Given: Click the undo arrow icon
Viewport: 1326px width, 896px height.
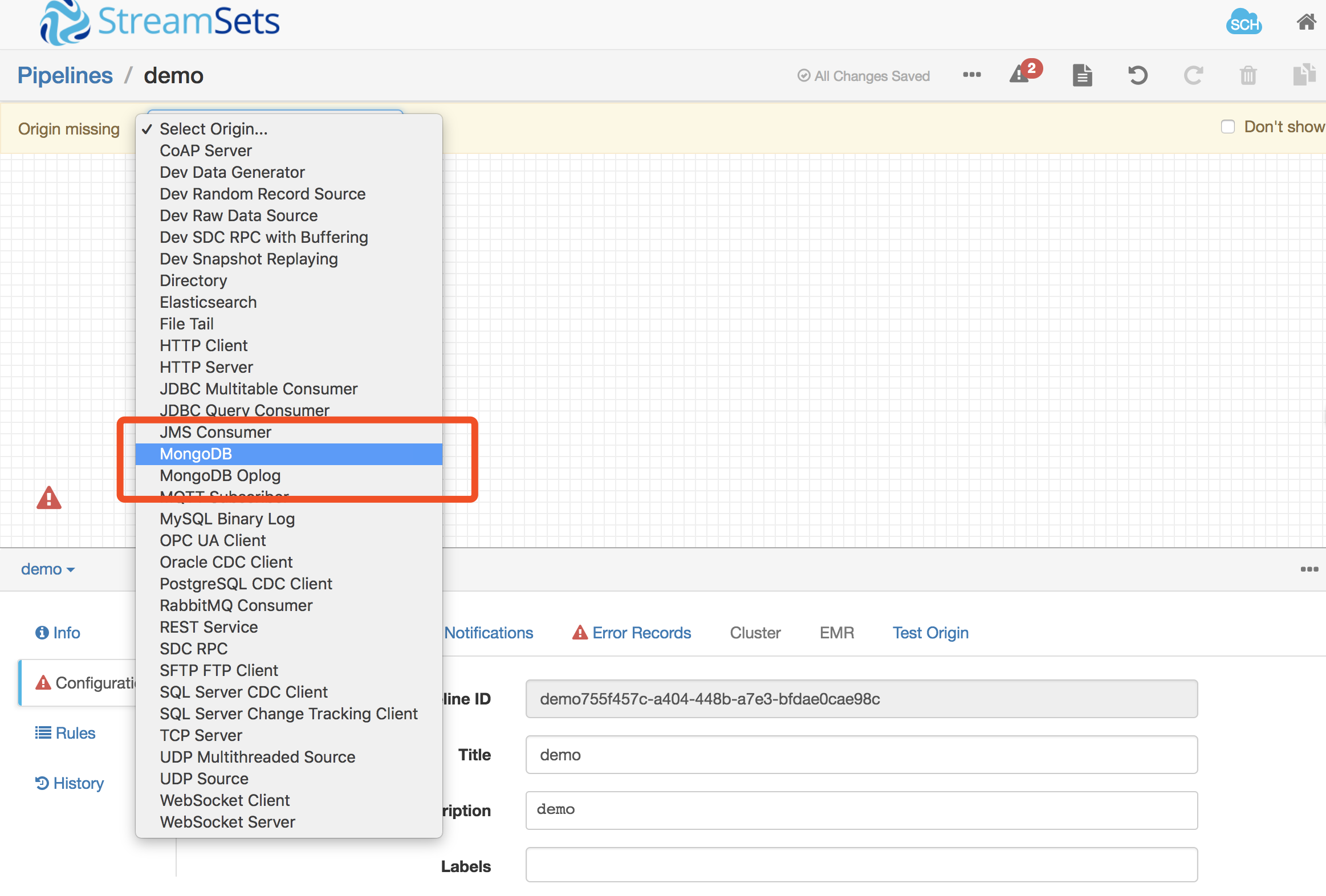Looking at the screenshot, I should 1137,75.
